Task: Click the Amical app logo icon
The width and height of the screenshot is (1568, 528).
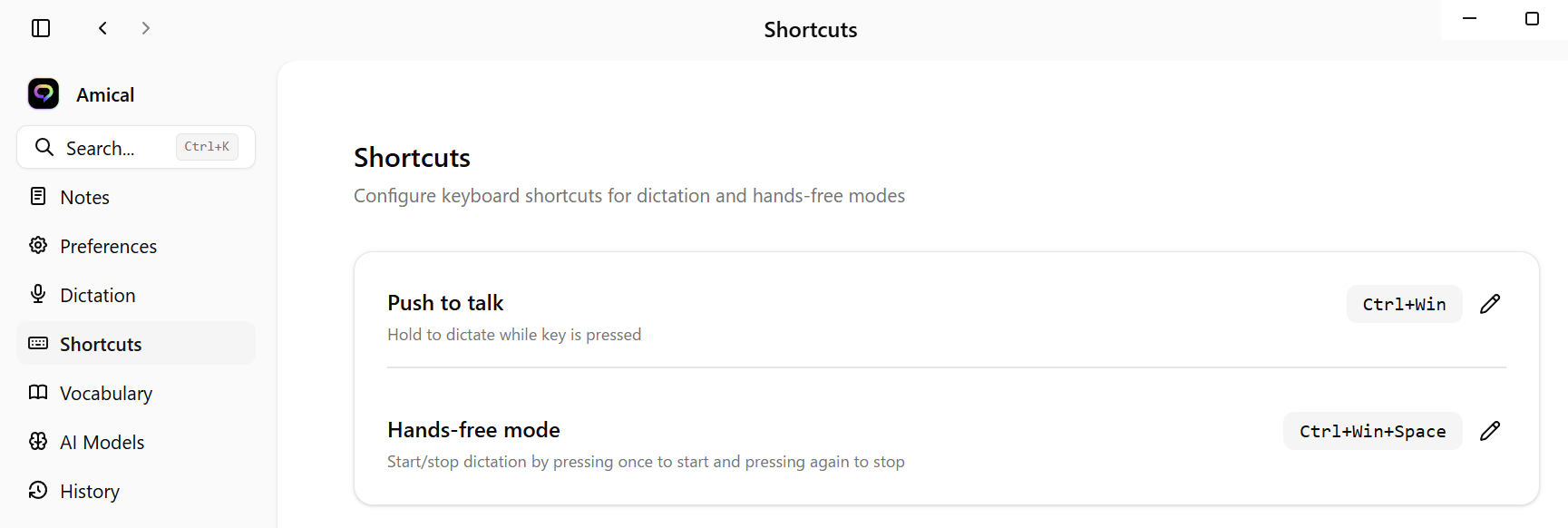Action: tap(42, 93)
